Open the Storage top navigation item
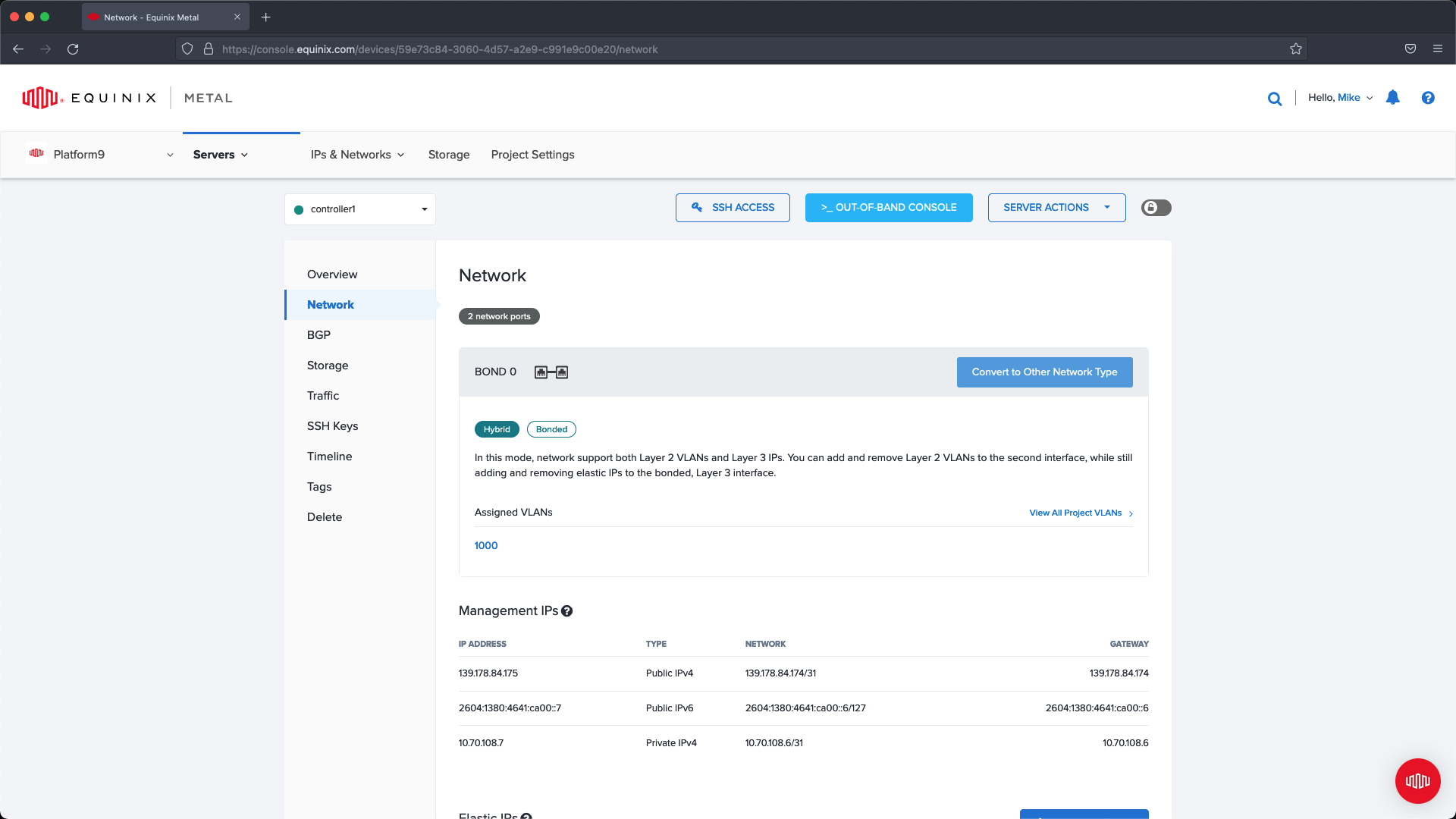This screenshot has height=819, width=1456. point(449,155)
